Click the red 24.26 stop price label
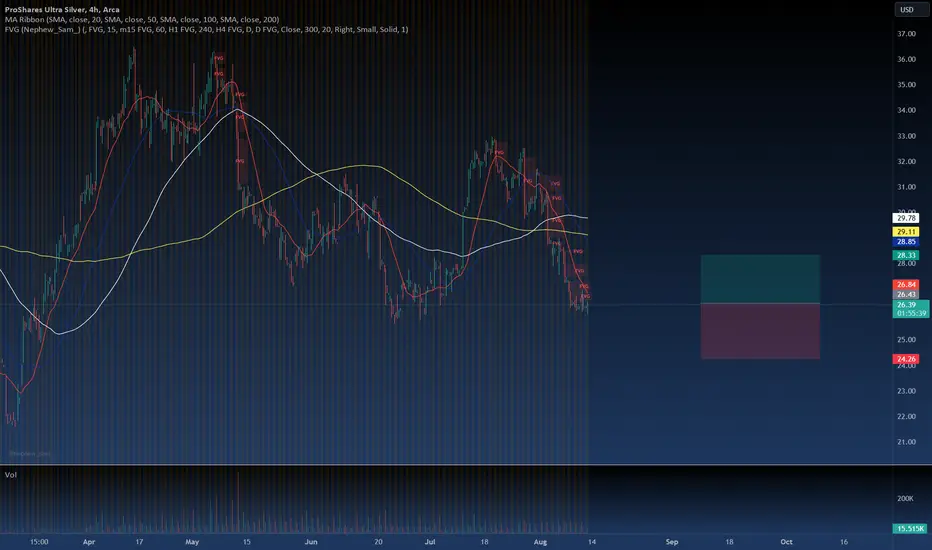 [906, 359]
